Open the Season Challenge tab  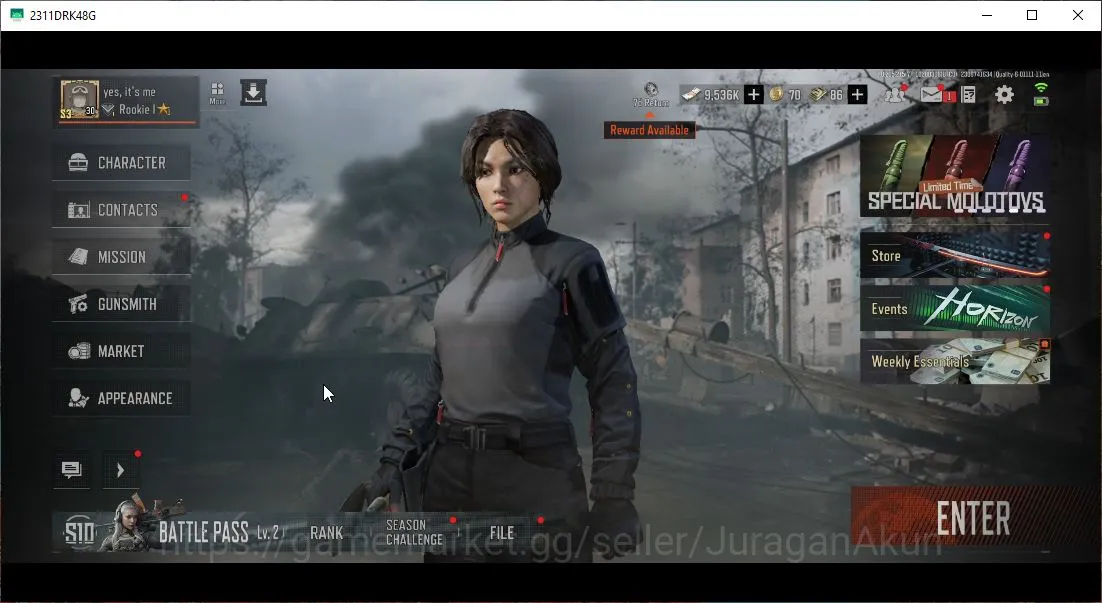pyautogui.click(x=414, y=532)
